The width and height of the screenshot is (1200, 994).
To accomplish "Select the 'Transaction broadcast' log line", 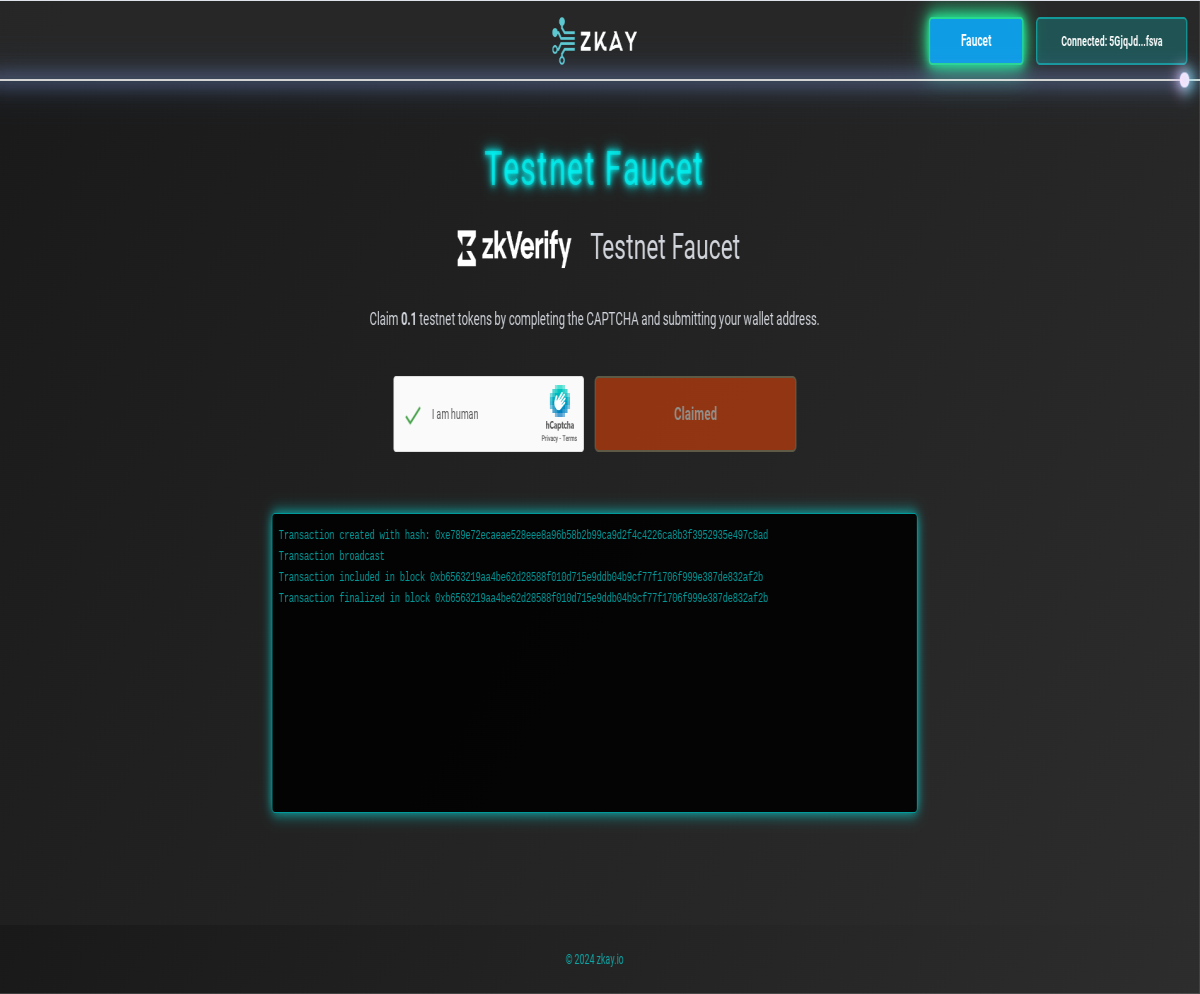I will (x=331, y=556).
